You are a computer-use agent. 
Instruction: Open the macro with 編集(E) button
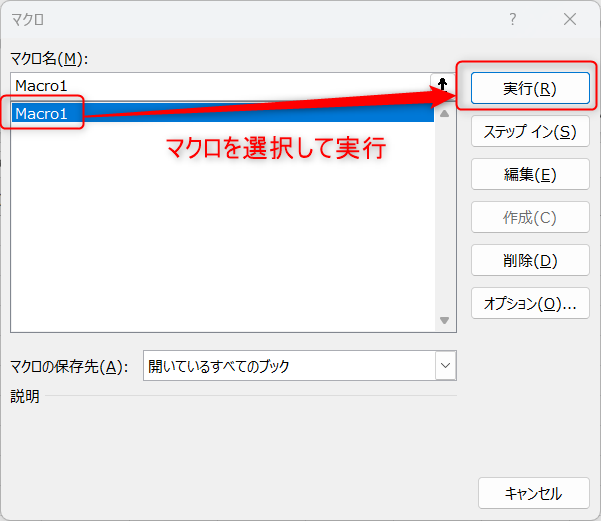[530, 174]
